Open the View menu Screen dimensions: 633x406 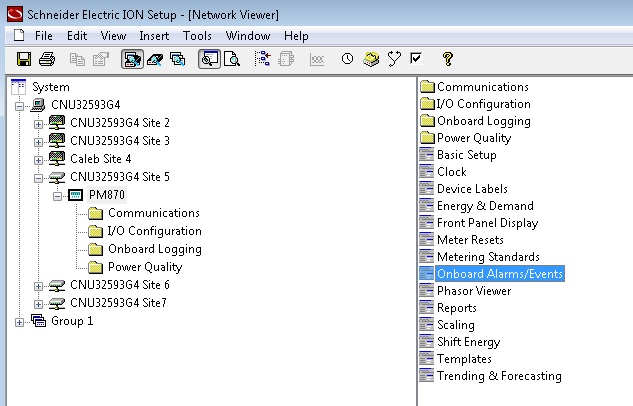(x=113, y=36)
